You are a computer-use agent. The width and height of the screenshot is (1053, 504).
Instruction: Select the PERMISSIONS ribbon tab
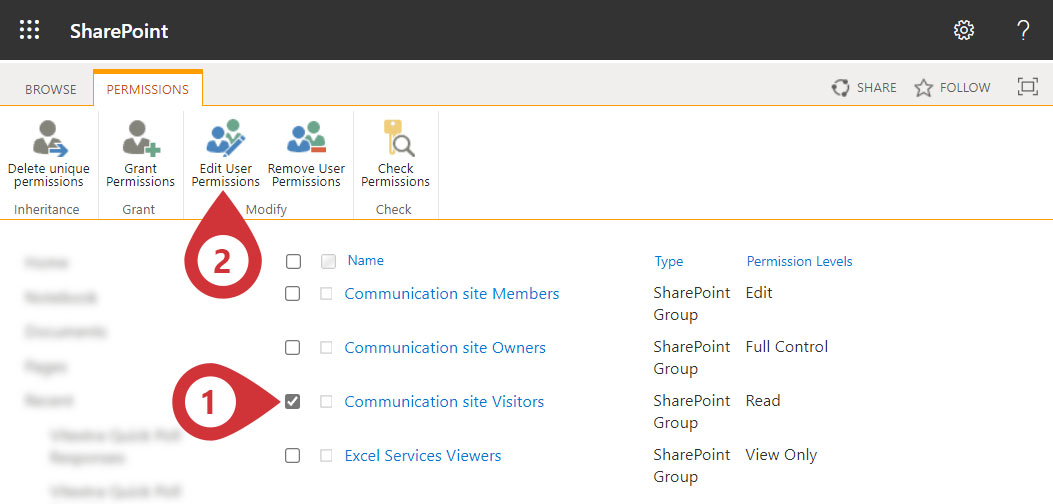point(148,89)
